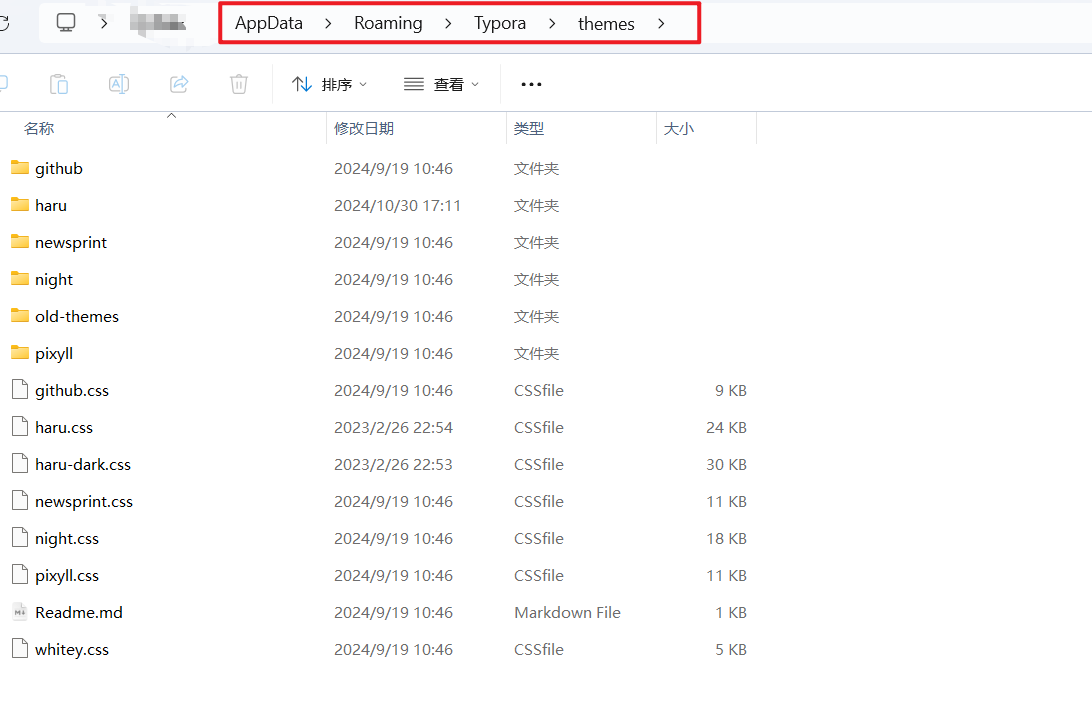
Task: Sort by the 名称 column header
Action: pyautogui.click(x=39, y=128)
